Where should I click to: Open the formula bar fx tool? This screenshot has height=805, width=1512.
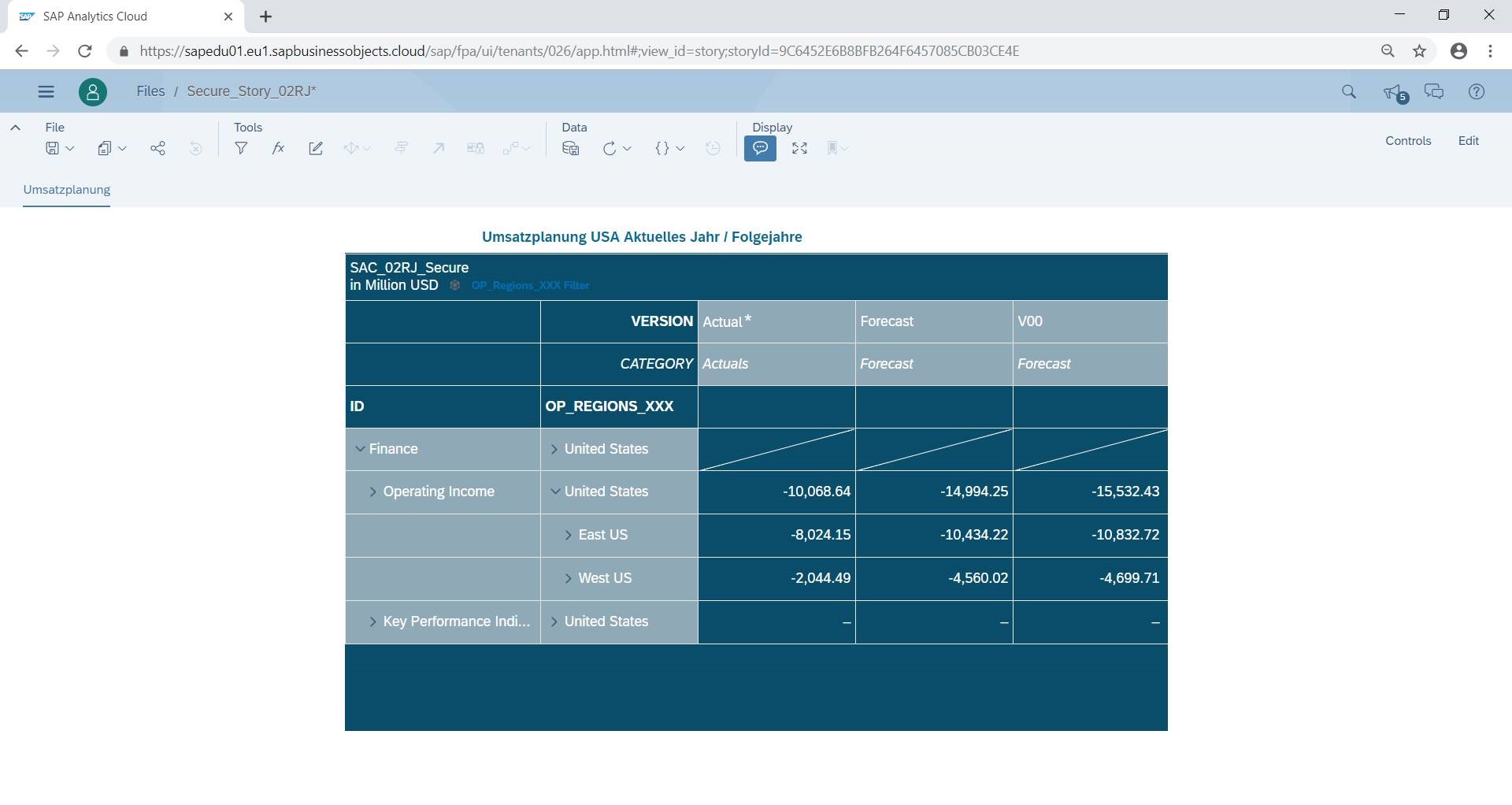278,148
